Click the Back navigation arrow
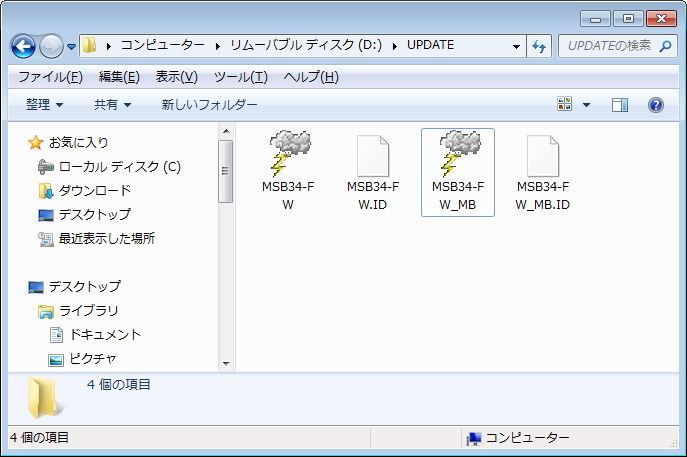The image size is (687, 457). point(23,46)
